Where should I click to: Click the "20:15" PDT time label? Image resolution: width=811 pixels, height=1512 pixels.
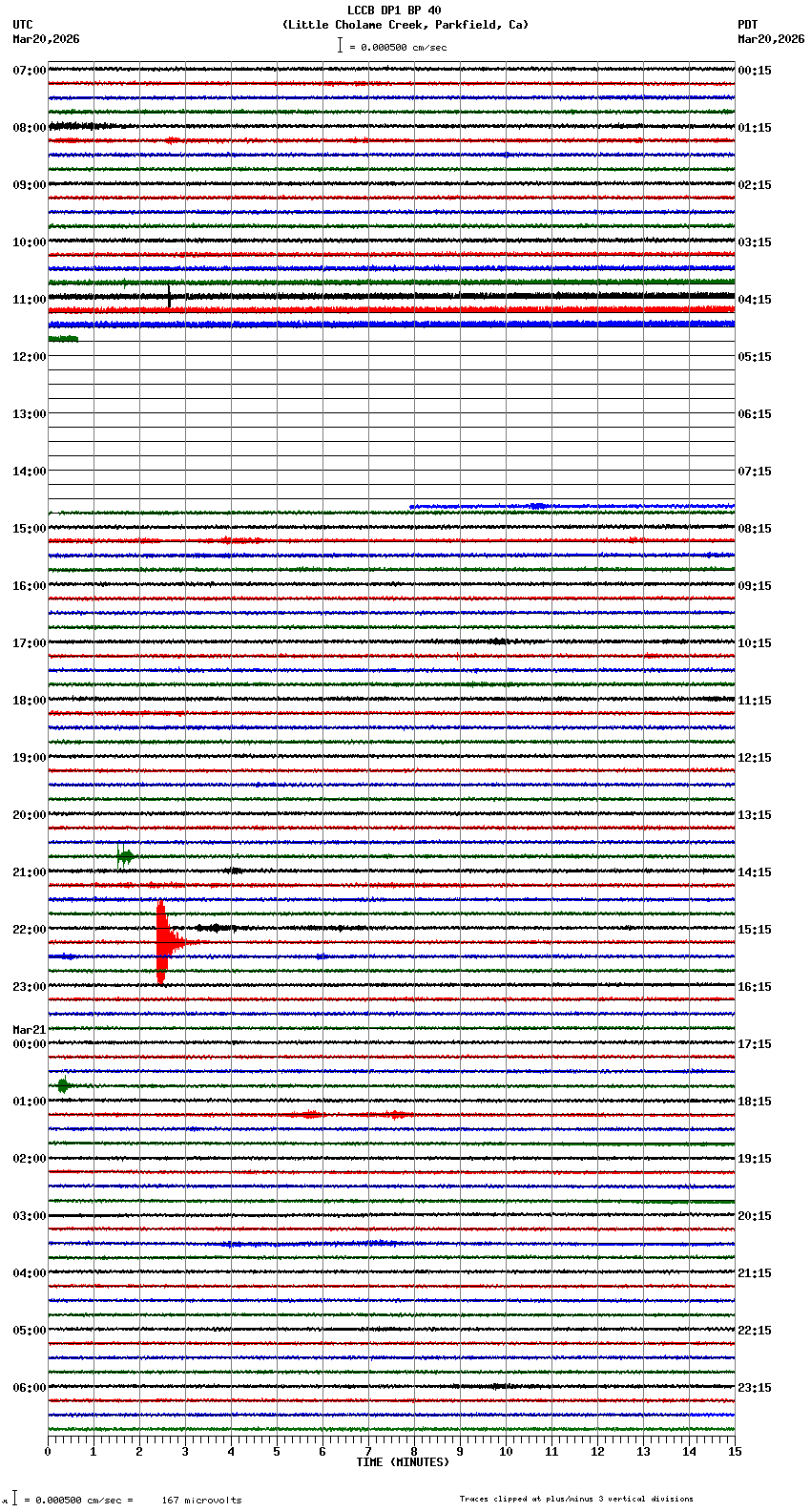[x=755, y=1216]
